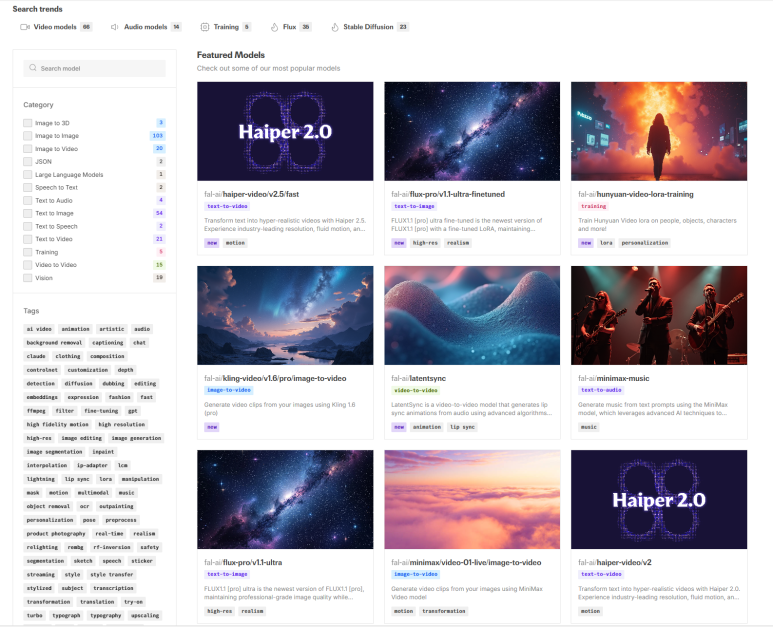
Task: Filter by the 'ai video' tag
Action: pyautogui.click(x=39, y=329)
